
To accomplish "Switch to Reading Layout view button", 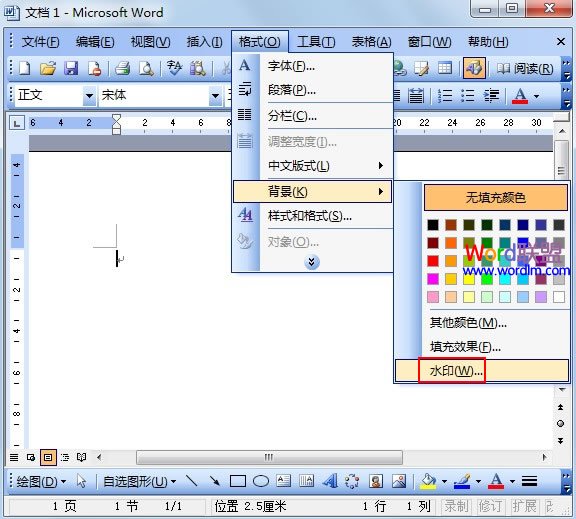I will [81, 457].
